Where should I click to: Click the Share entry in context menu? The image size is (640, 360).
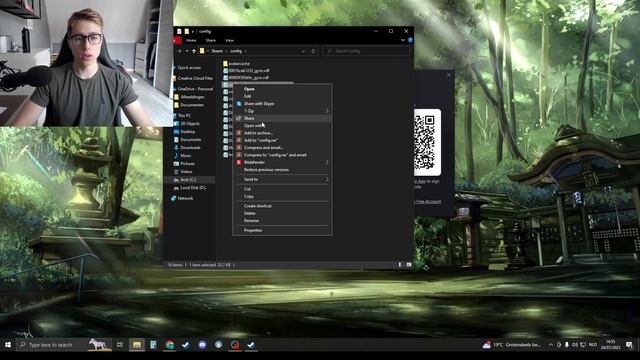[x=282, y=118]
